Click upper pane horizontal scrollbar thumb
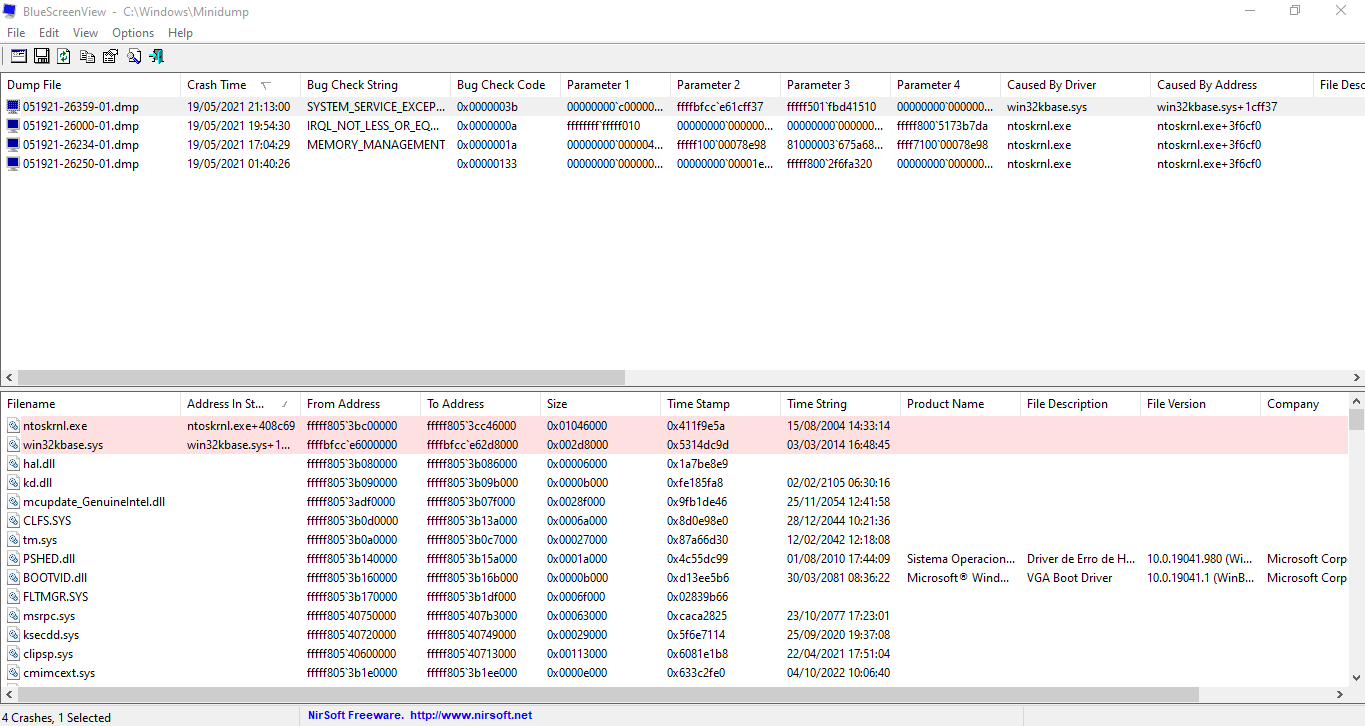This screenshot has width=1365, height=726. point(321,378)
